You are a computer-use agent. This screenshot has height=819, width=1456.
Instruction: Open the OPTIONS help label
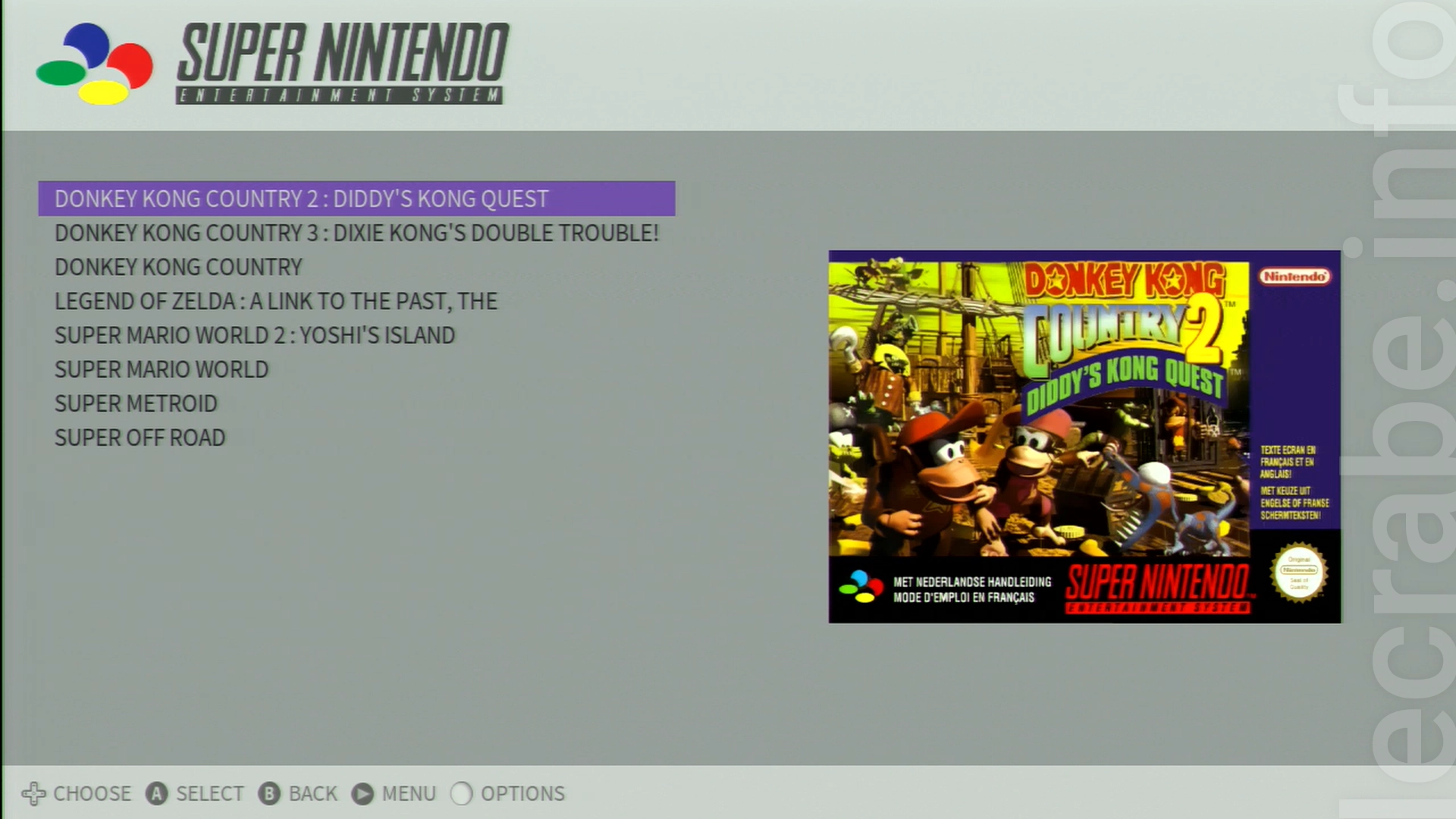coord(522,793)
